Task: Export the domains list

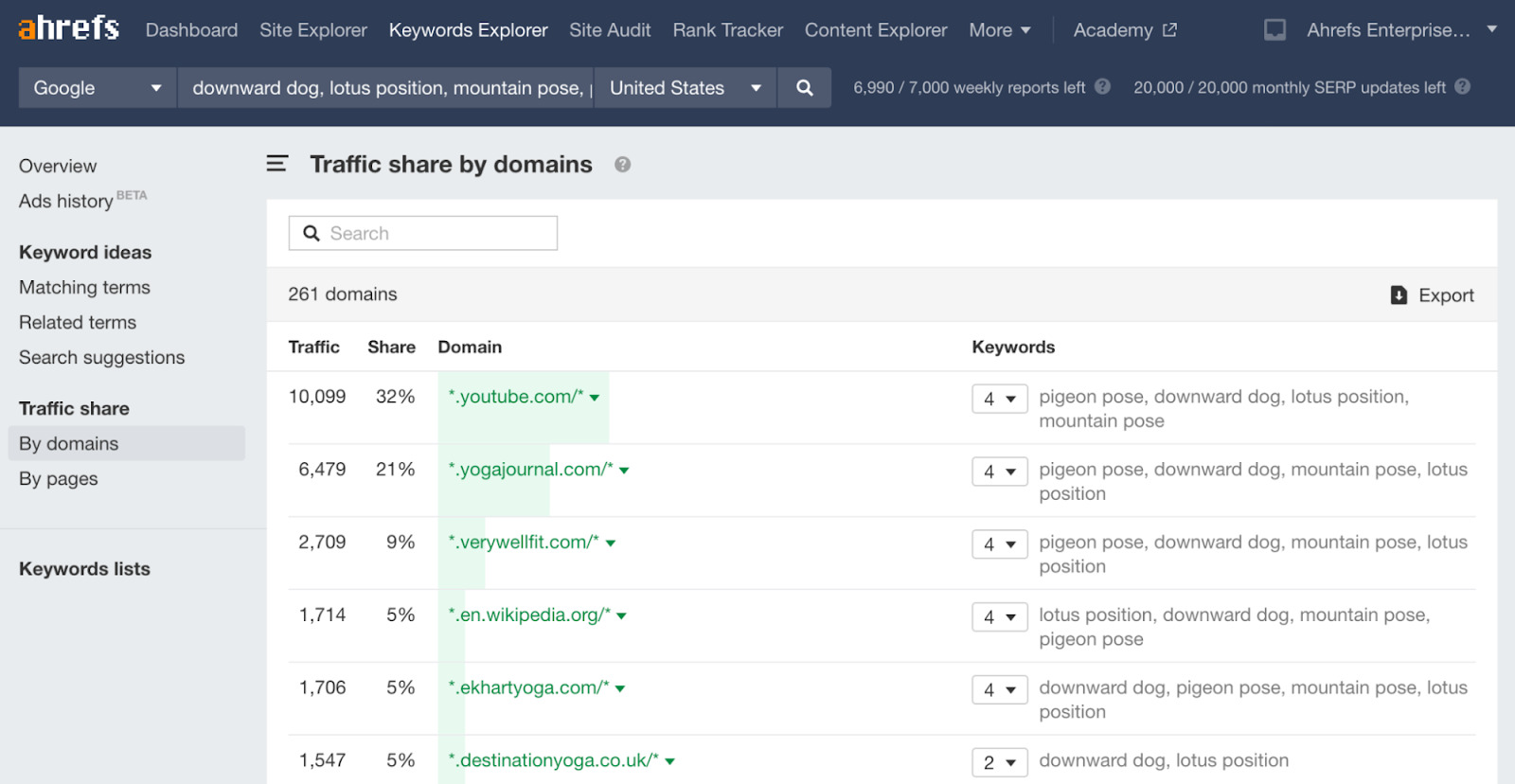Action: [1432, 295]
